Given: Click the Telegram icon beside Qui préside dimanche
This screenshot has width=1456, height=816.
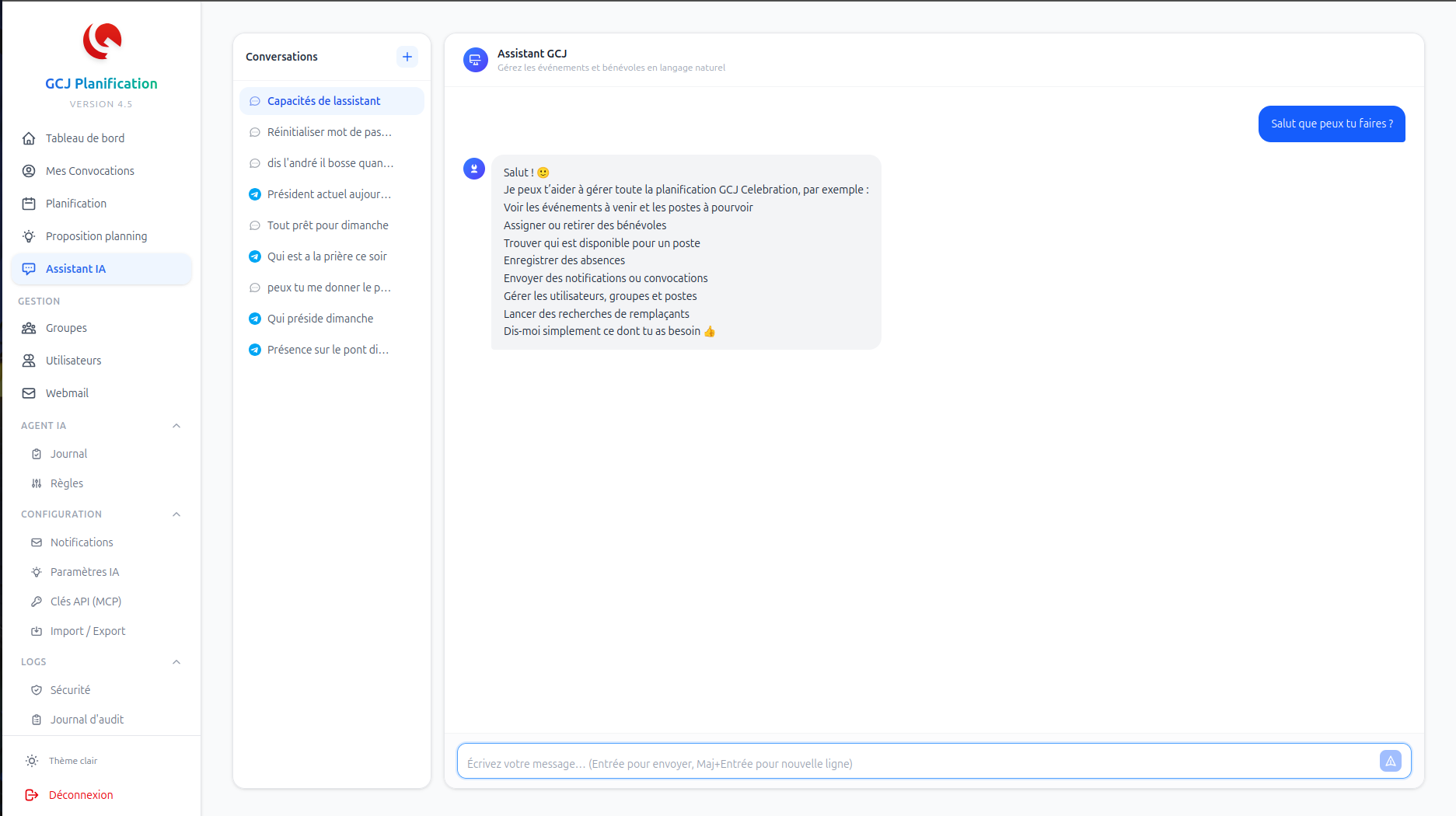Looking at the screenshot, I should click(x=254, y=319).
